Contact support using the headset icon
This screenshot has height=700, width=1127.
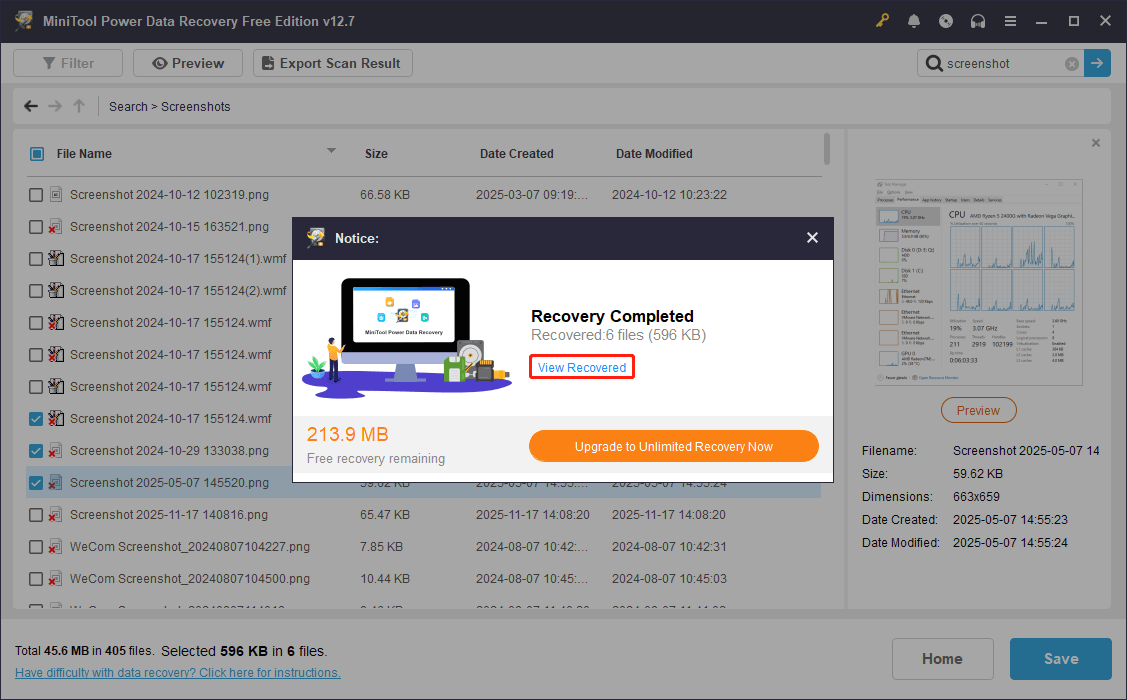pyautogui.click(x=978, y=20)
